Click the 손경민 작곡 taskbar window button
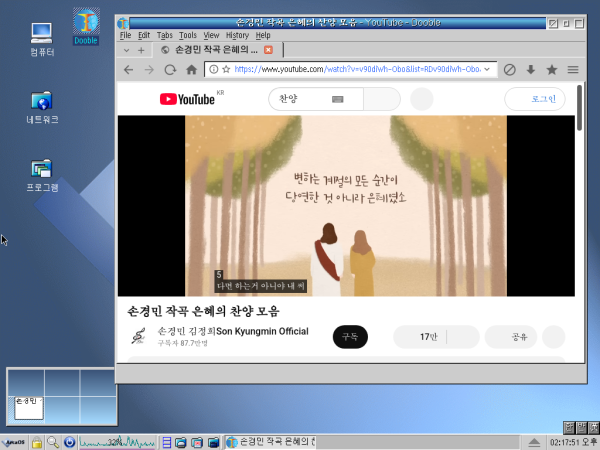The width and height of the screenshot is (600, 450). point(270,442)
